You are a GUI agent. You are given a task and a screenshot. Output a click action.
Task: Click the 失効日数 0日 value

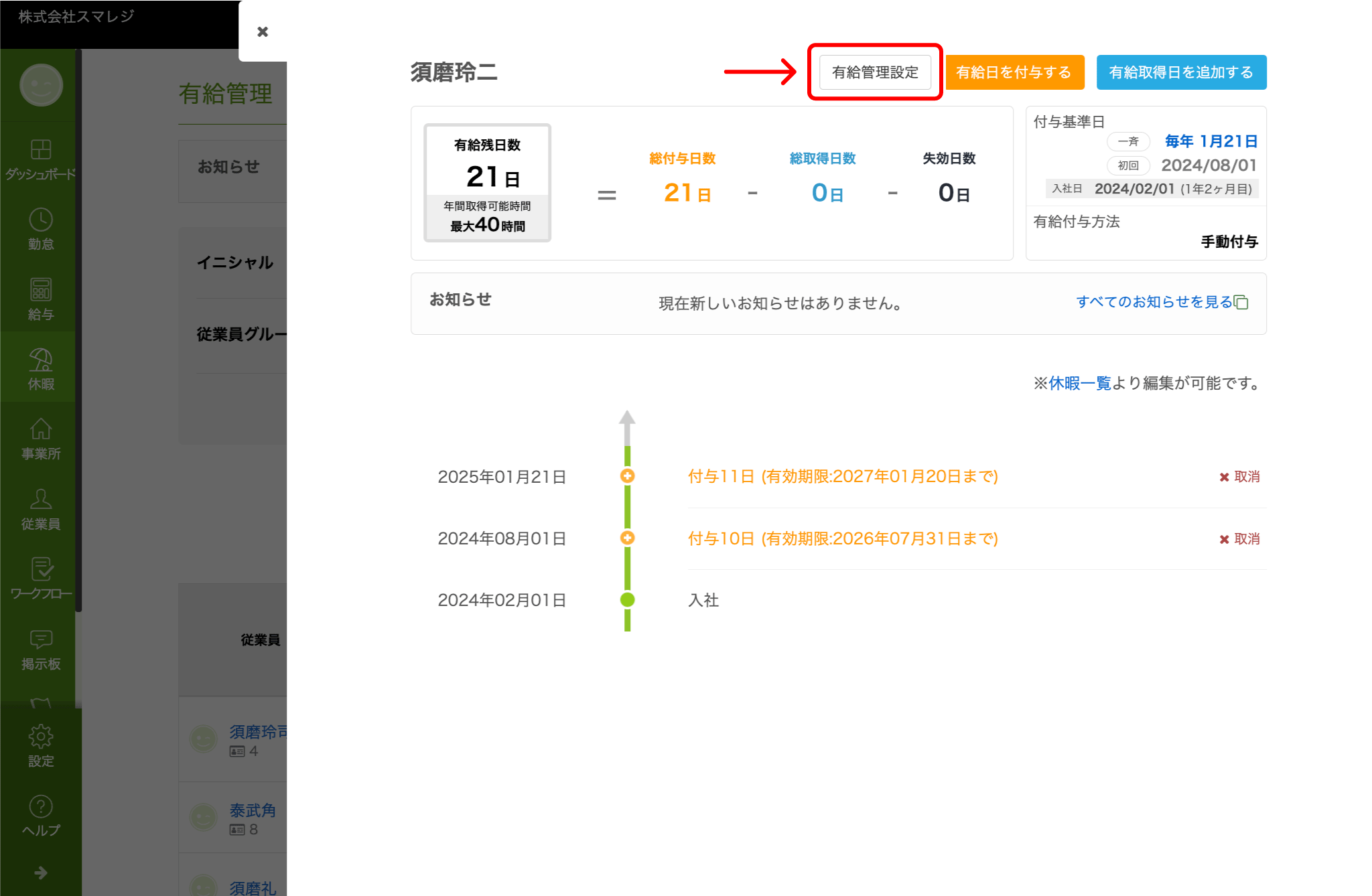953,193
